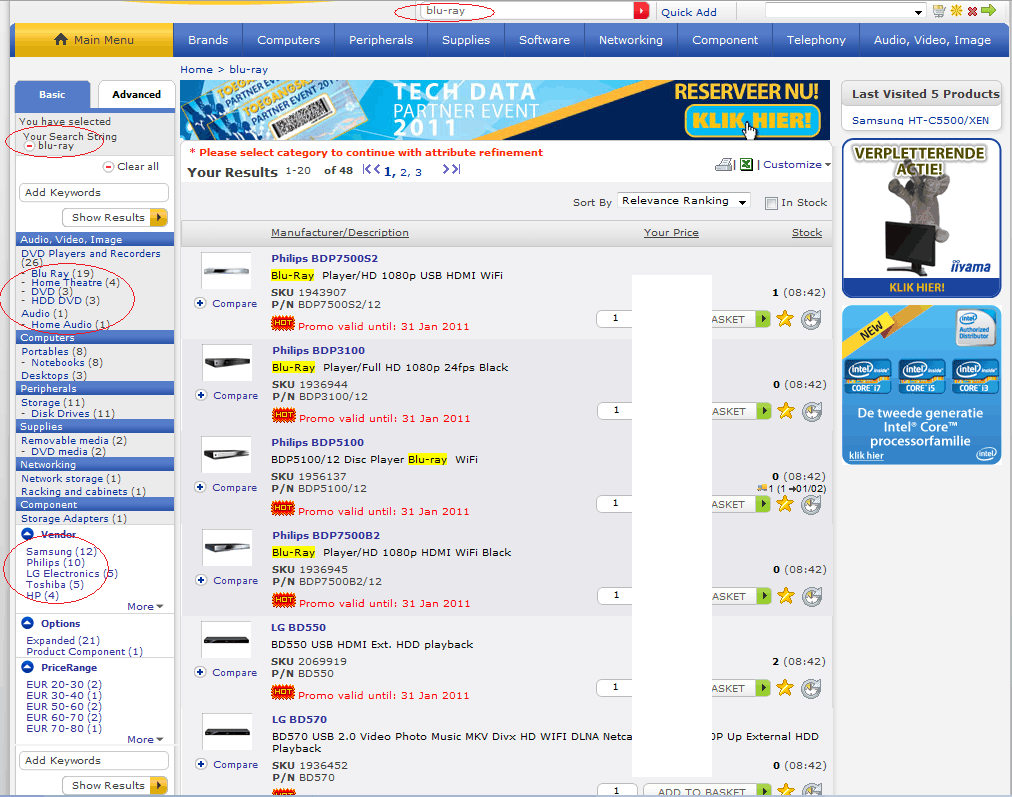Screen dimensions: 1012x797
Task: Open the Sort By Relevance Ranking dropdown
Action: pos(683,201)
